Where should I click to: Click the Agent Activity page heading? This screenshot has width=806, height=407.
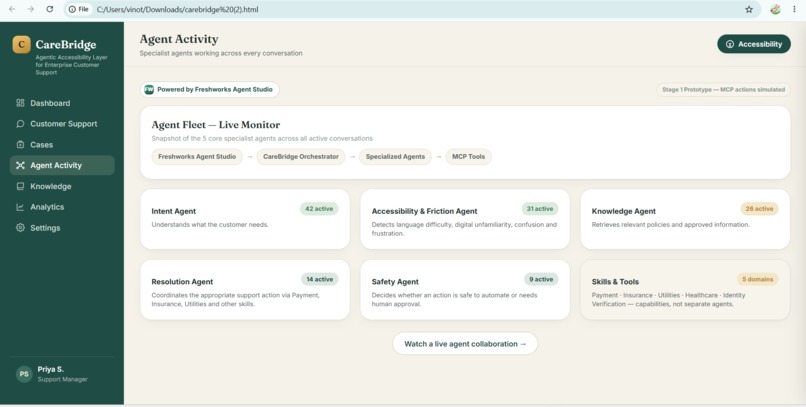tap(179, 39)
